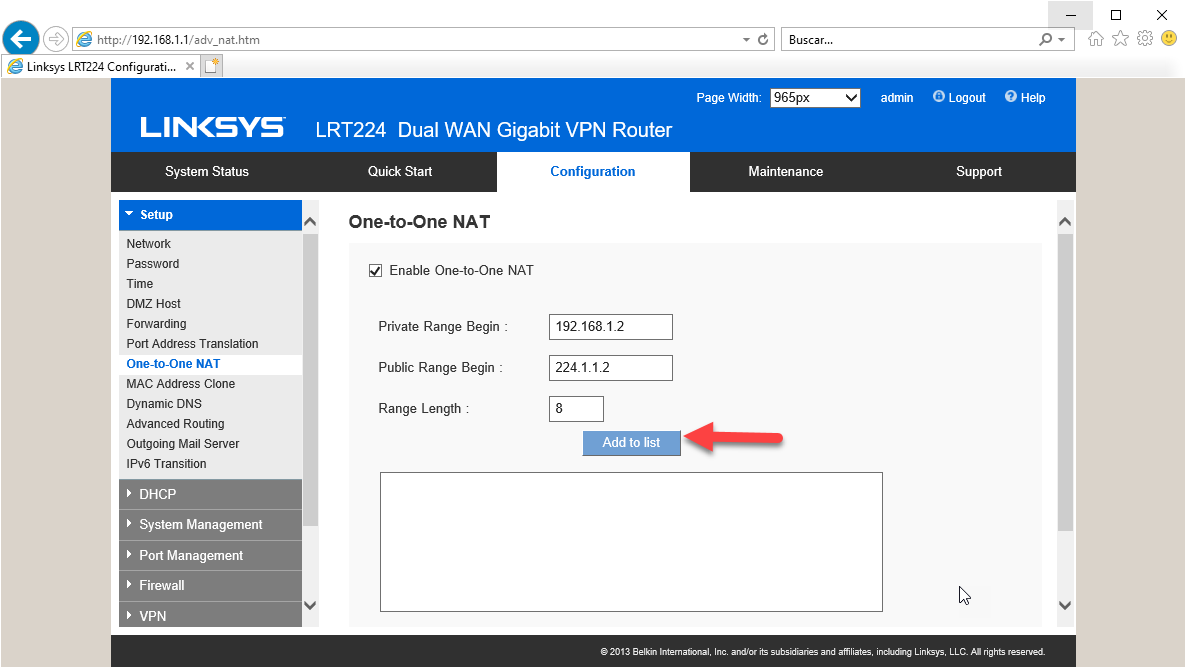Open the favorites star icon
Image resolution: width=1186 pixels, height=668 pixels.
pyautogui.click(x=1120, y=39)
